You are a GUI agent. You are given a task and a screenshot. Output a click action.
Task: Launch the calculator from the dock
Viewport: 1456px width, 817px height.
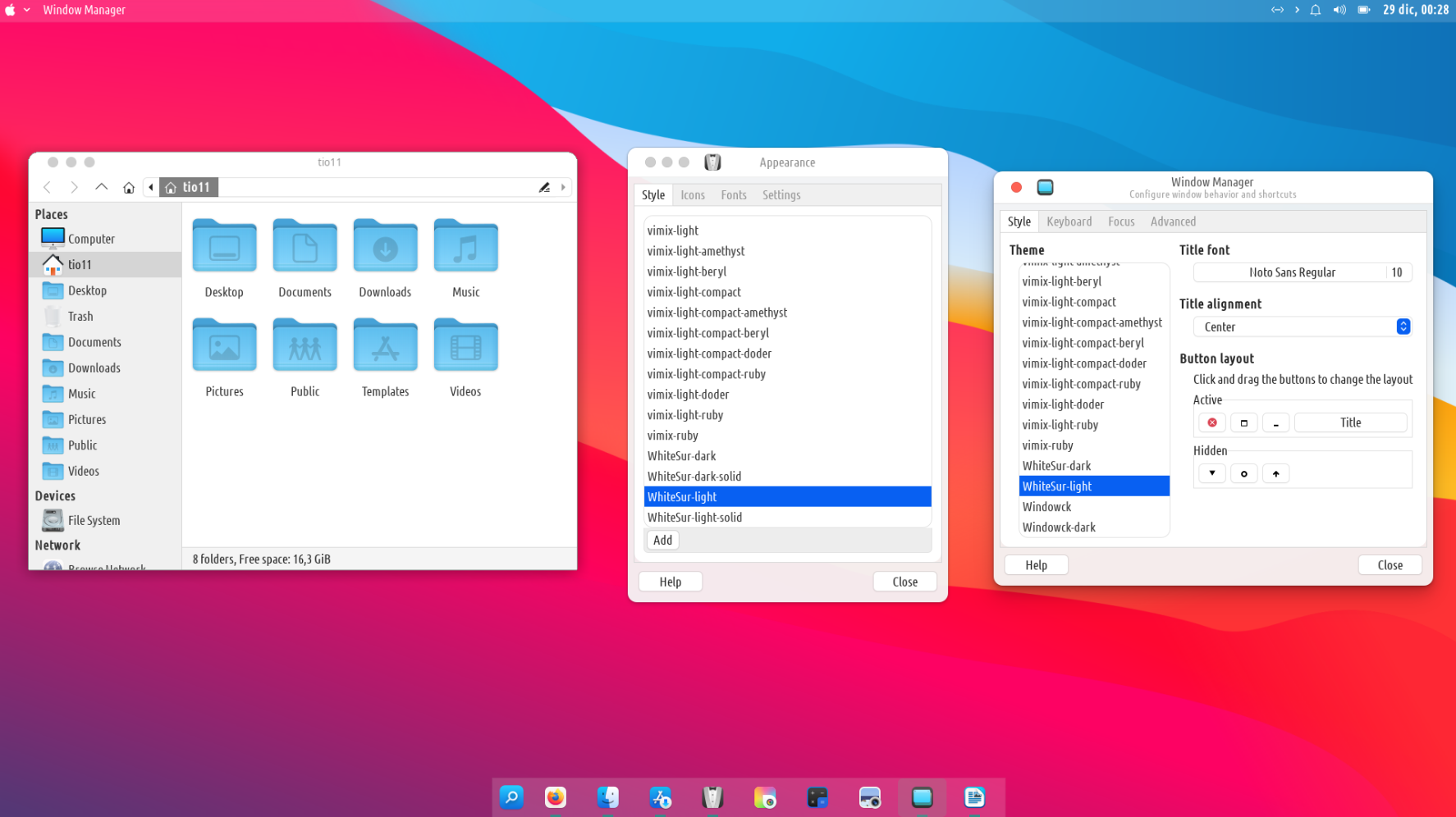click(817, 797)
